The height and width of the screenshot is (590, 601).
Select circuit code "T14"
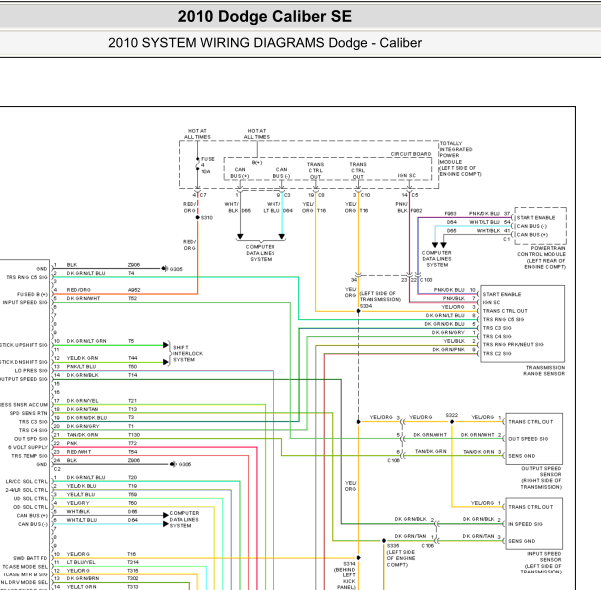tap(132, 375)
